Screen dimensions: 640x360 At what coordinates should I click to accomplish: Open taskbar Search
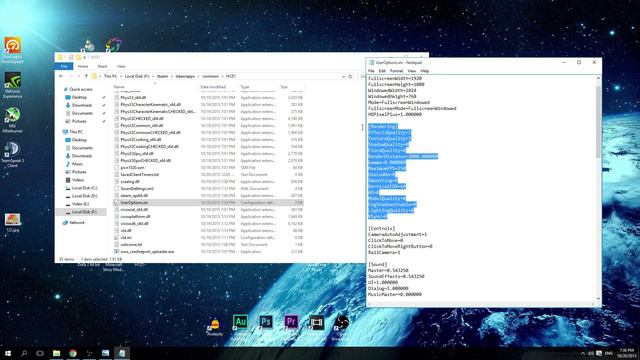[x=24, y=353]
